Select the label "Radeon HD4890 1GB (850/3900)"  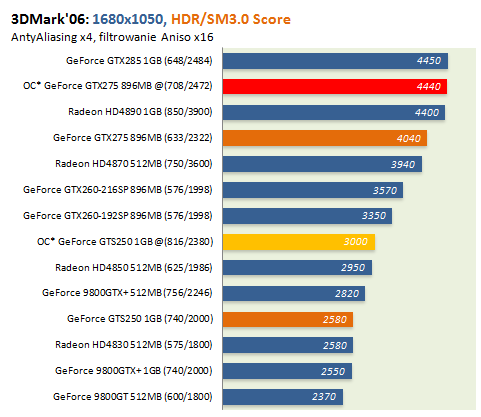(x=140, y=112)
